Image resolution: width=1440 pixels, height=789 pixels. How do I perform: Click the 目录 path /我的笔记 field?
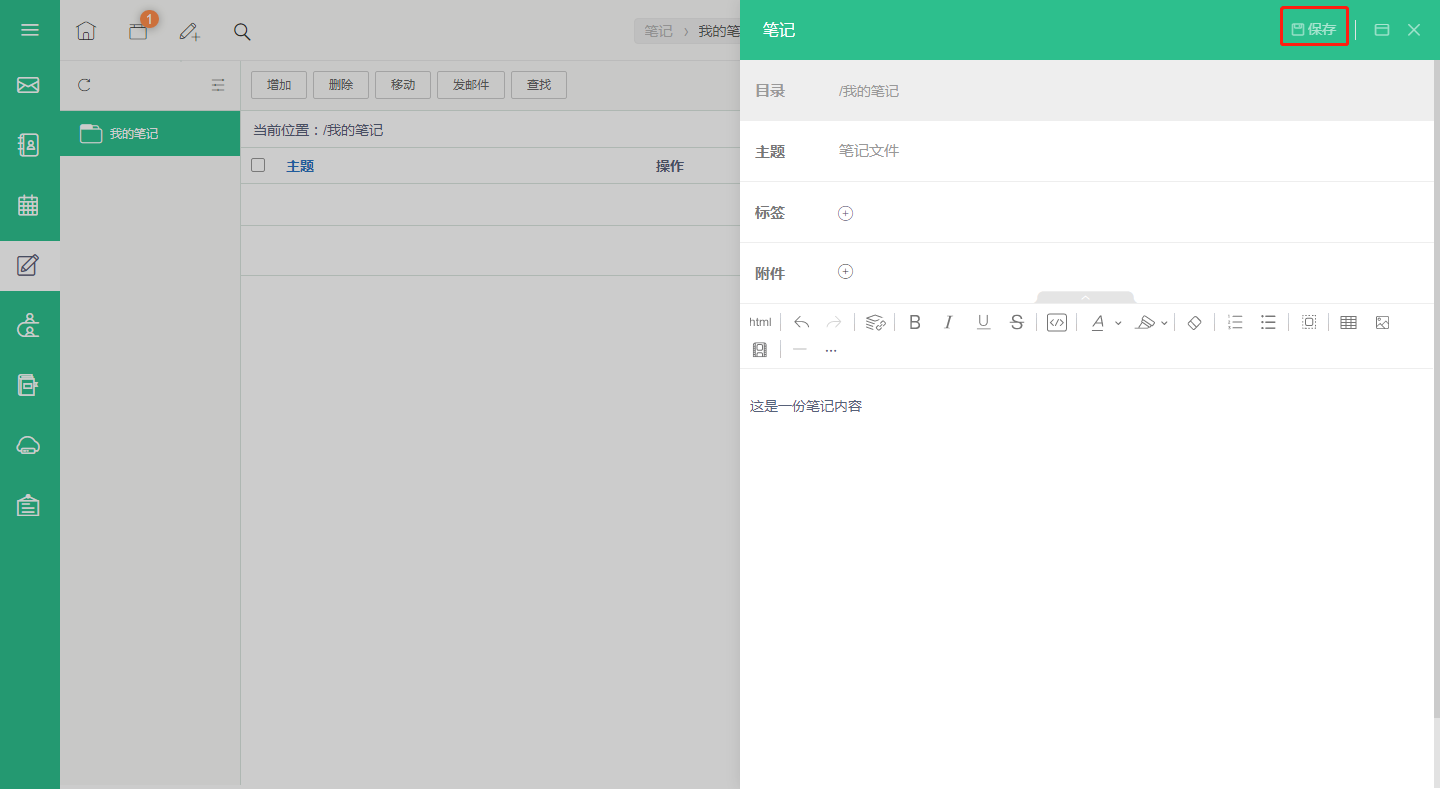(x=1130, y=91)
